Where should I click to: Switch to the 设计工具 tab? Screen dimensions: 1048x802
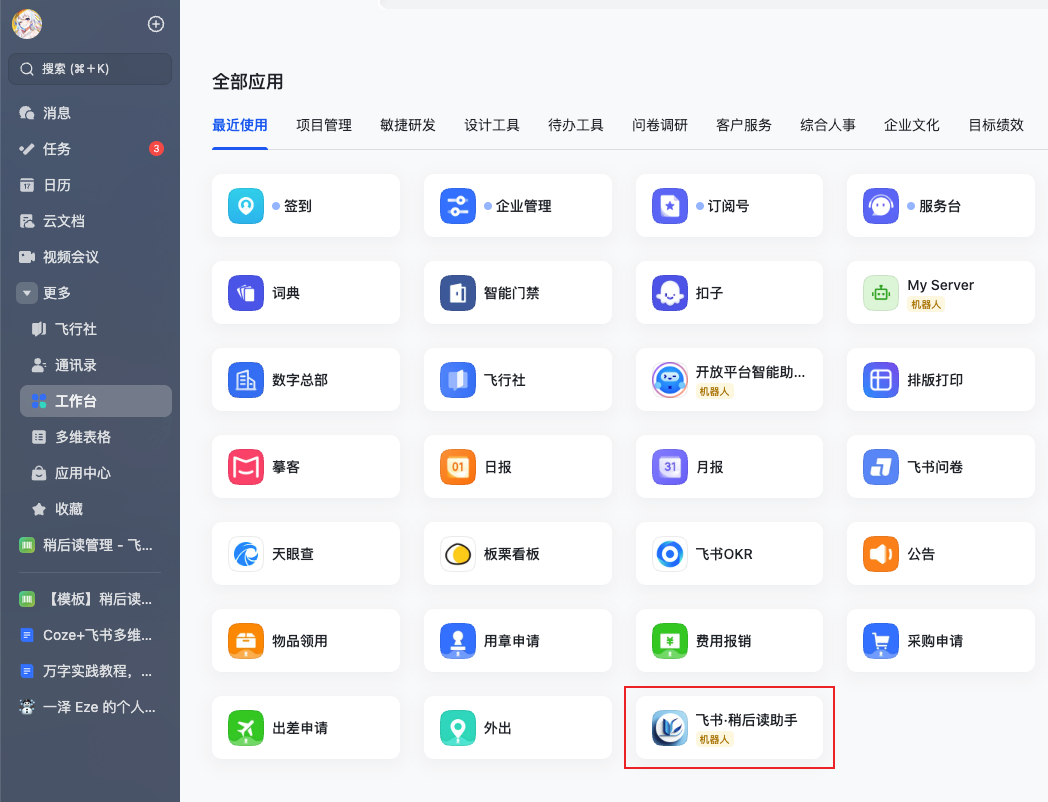point(492,125)
